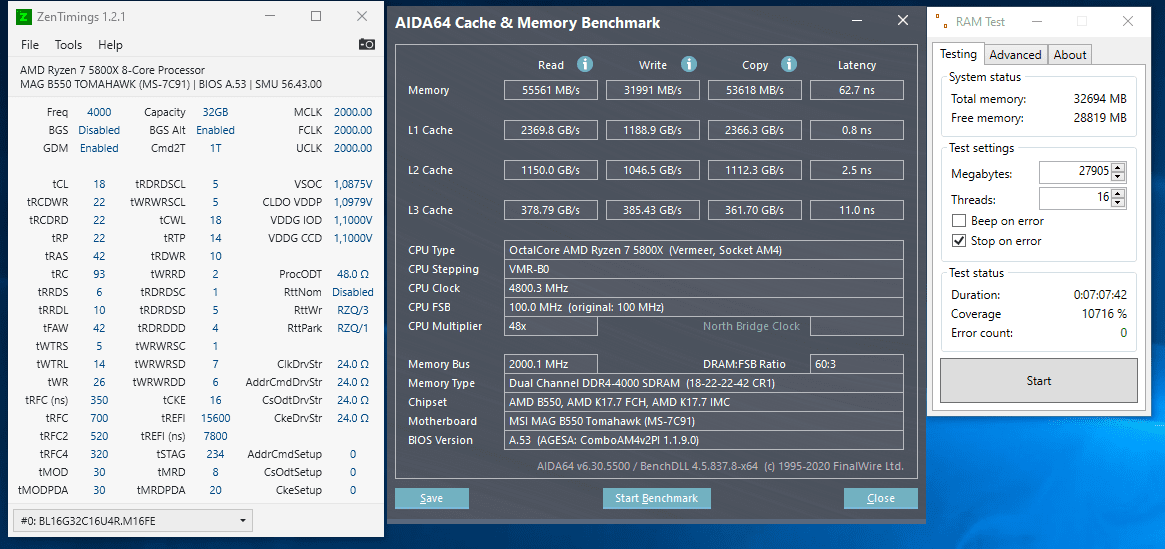Click Memory Copy value 53618 MB/s
Viewport: 1165px width, 549px height.
[x=755, y=91]
